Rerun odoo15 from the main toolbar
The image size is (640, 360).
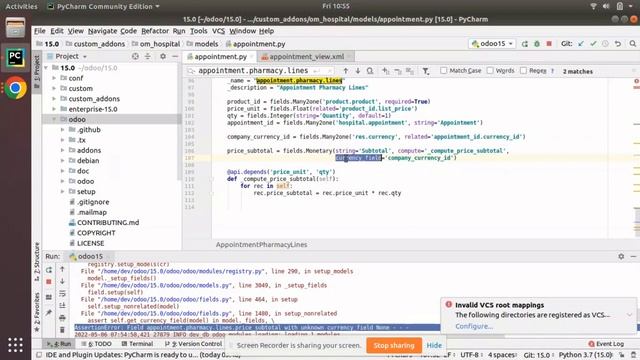pos(524,44)
